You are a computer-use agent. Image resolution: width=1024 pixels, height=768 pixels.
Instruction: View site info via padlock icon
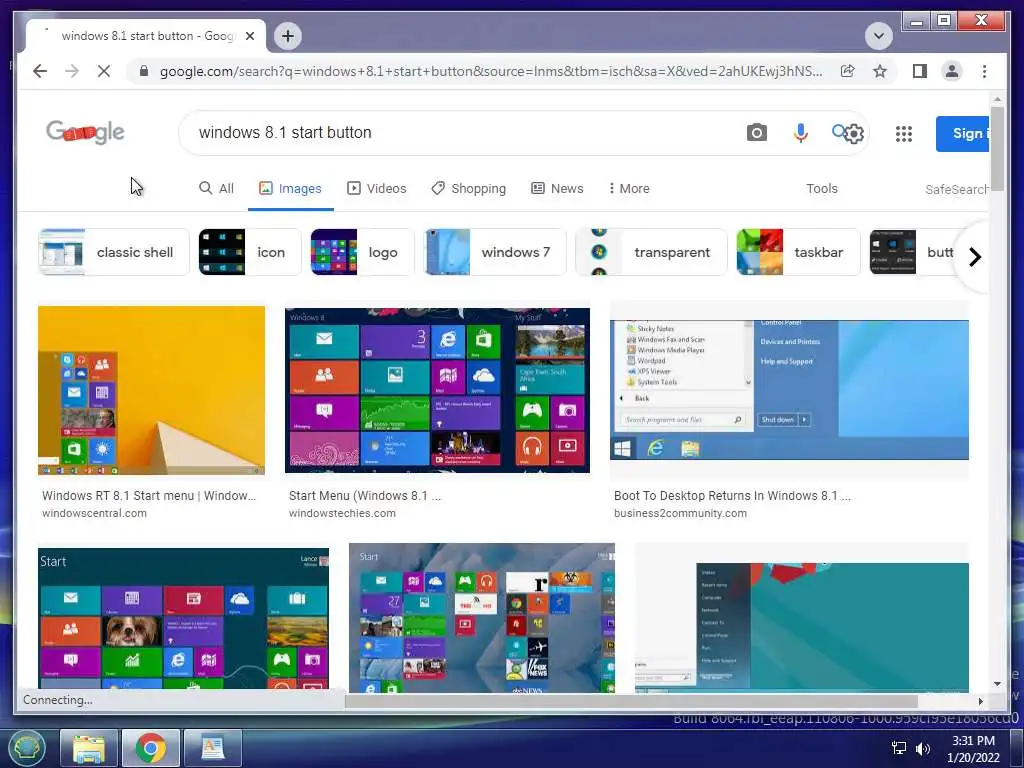tap(144, 71)
